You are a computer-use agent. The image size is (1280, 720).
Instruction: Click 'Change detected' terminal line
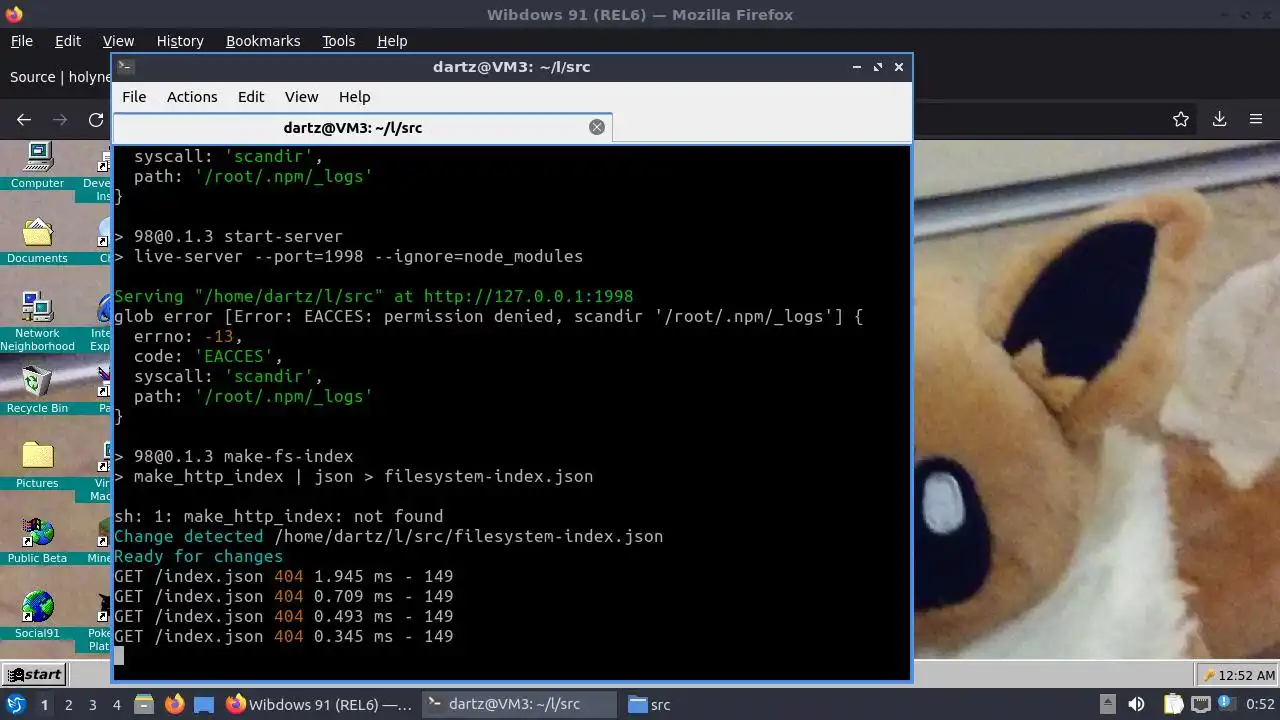point(388,537)
